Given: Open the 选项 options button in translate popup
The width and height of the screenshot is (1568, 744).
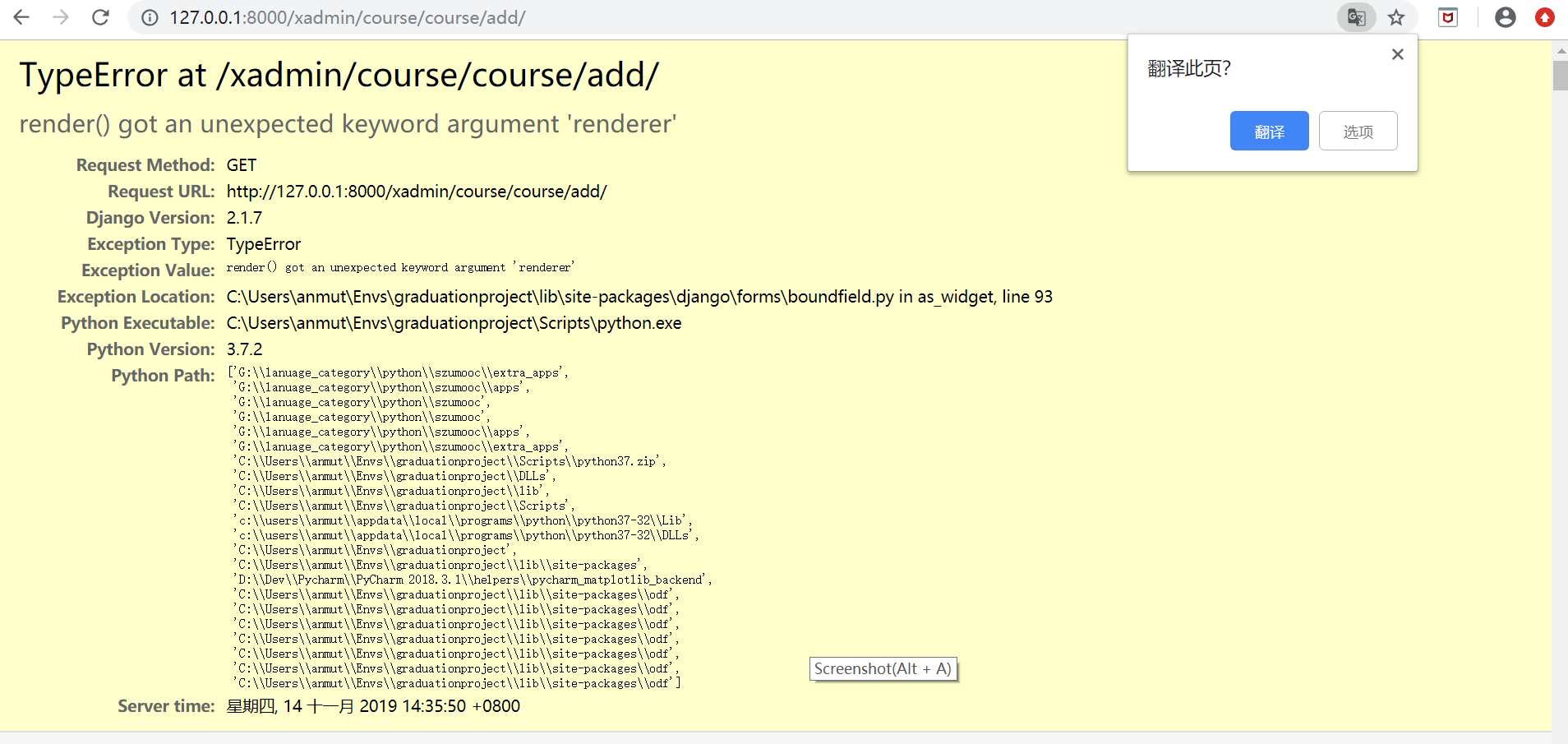Looking at the screenshot, I should [x=1358, y=131].
